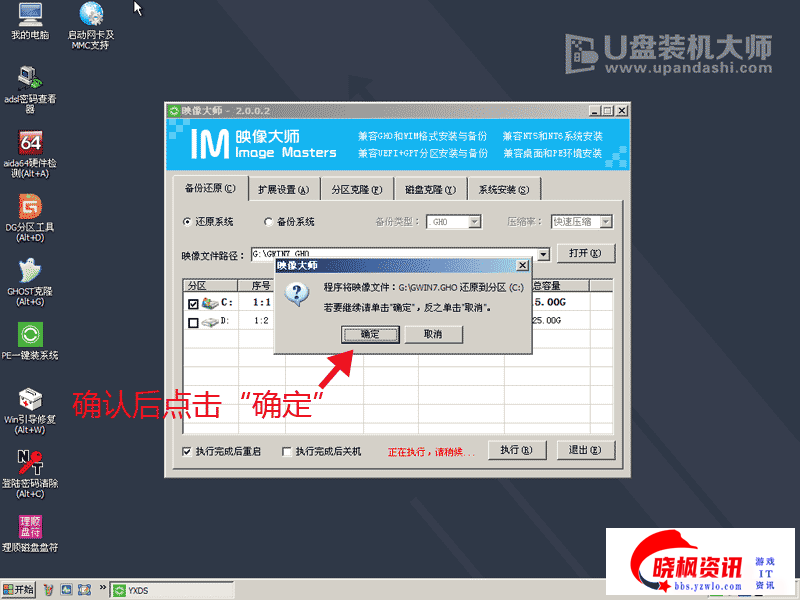The width and height of the screenshot is (800, 600).
Task: Open the Win引导修复 boot repair icon
Action: [x=30, y=399]
